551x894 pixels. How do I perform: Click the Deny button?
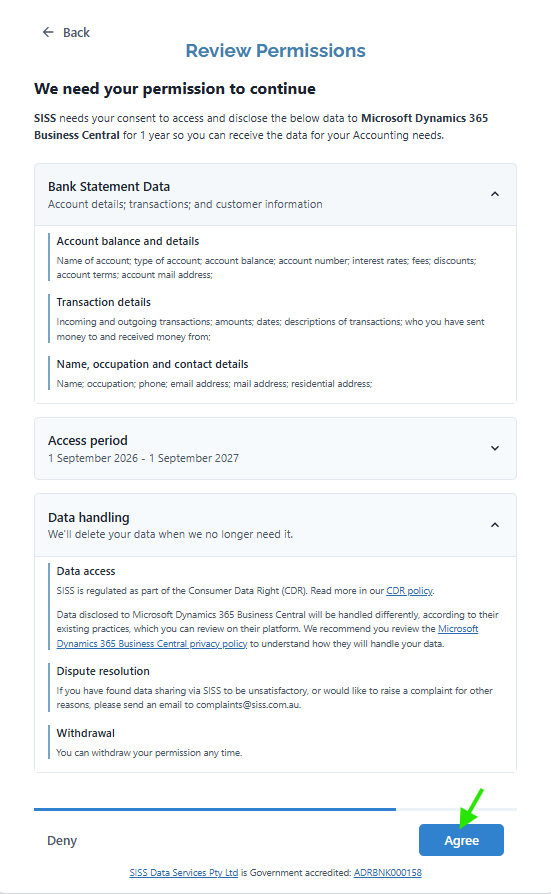[62, 840]
